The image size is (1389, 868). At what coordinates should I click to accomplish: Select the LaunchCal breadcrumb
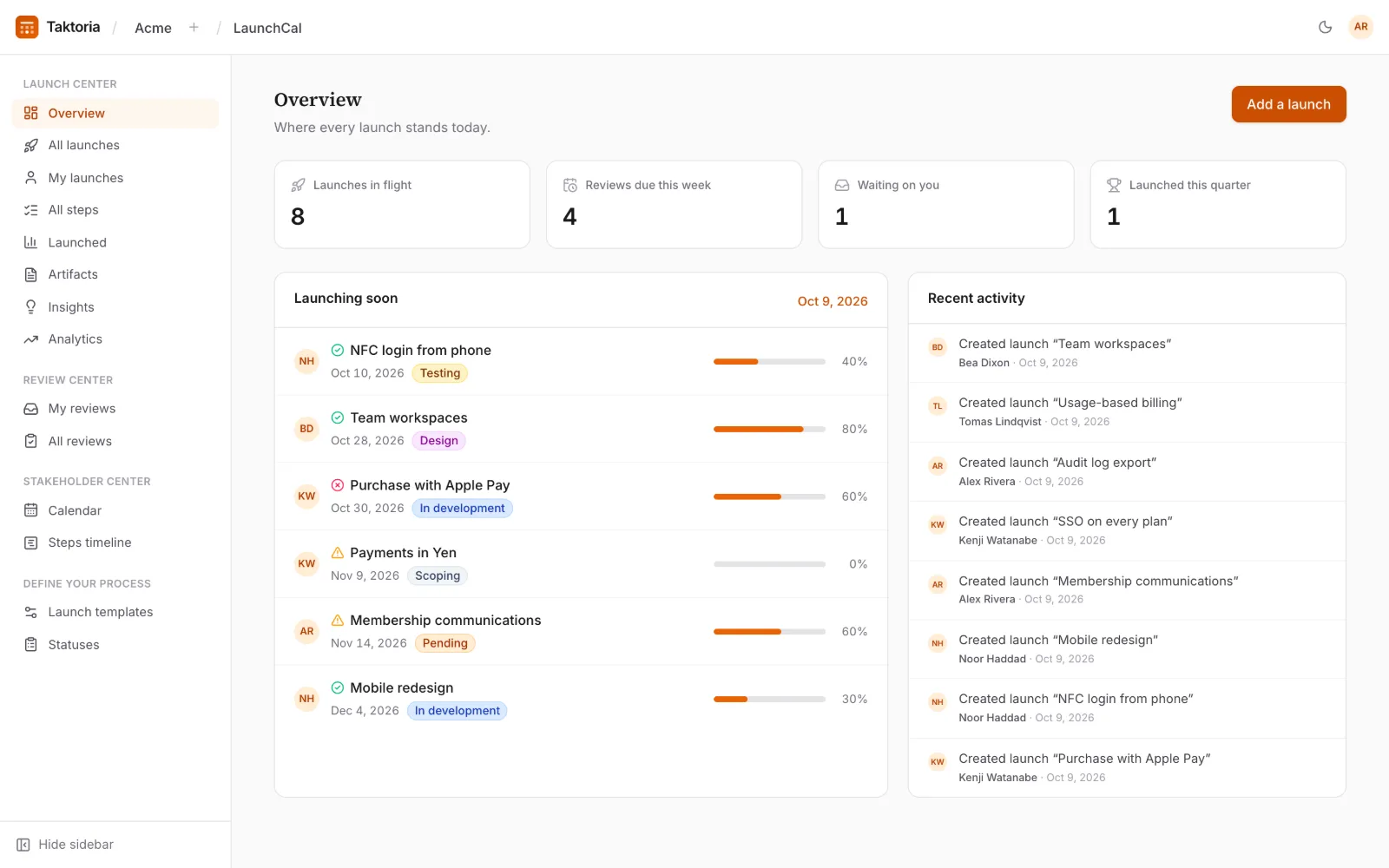click(267, 28)
